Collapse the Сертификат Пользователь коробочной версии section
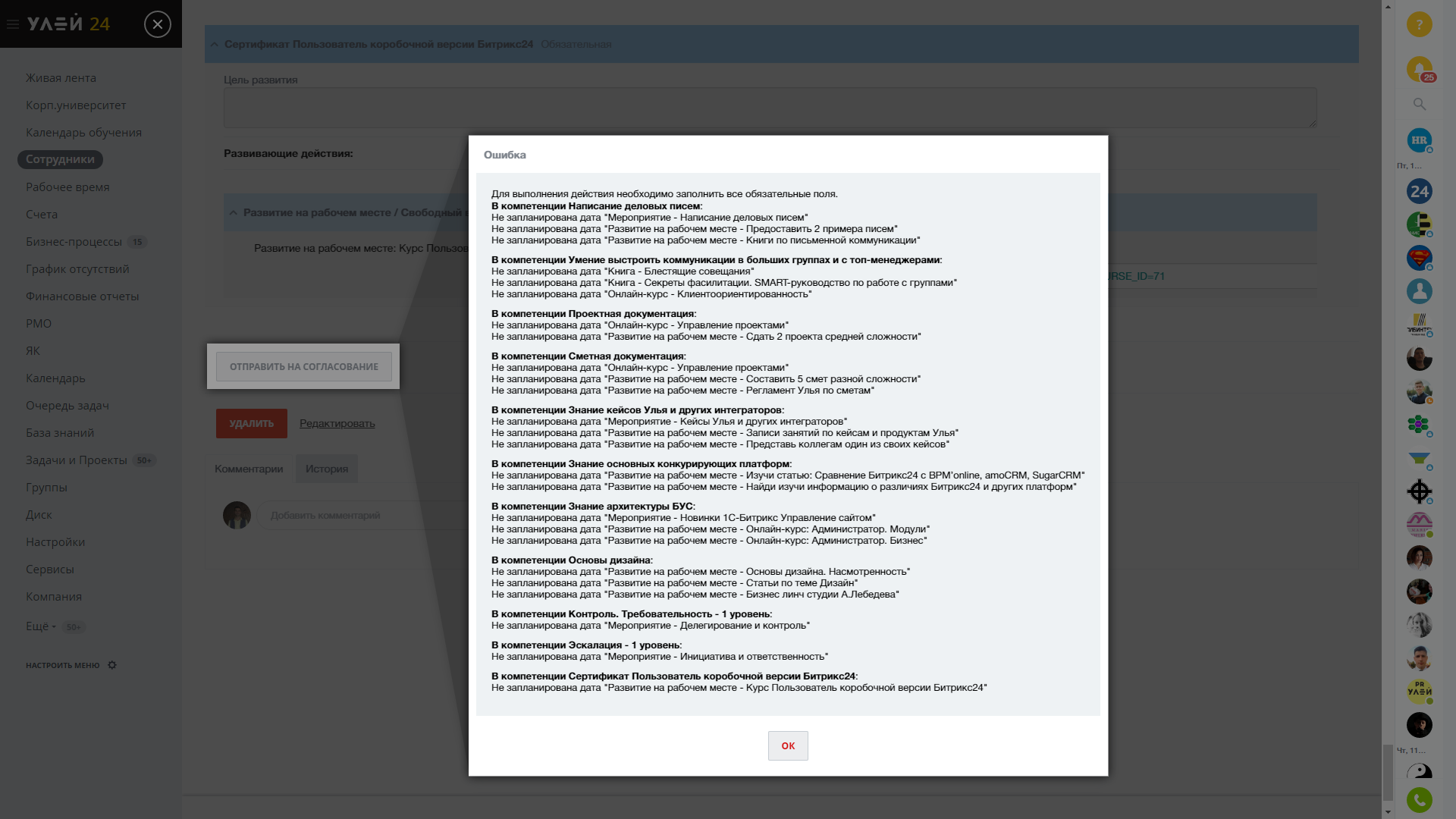This screenshot has width=1456, height=819. (x=215, y=45)
